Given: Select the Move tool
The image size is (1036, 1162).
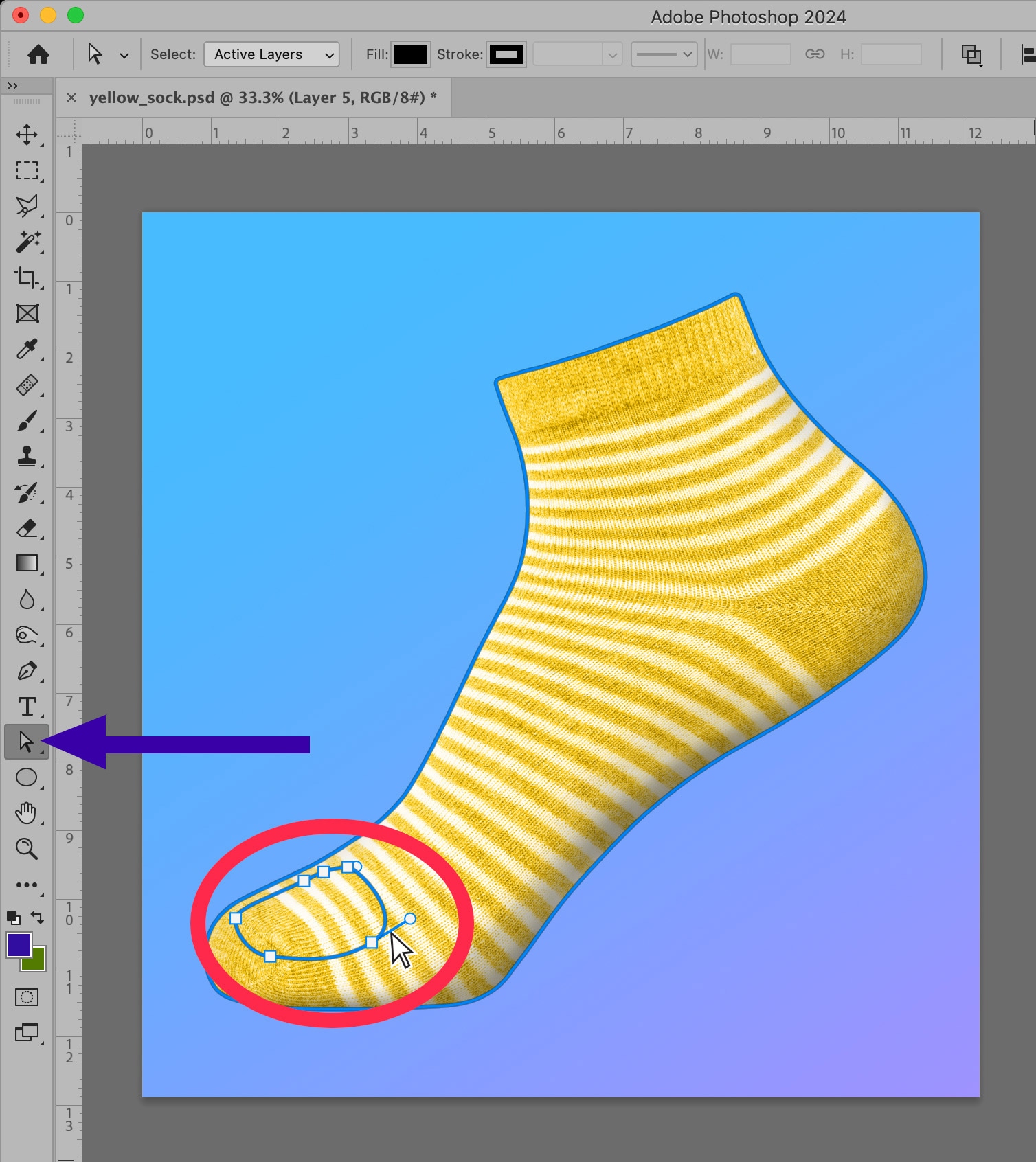Looking at the screenshot, I should (27, 135).
